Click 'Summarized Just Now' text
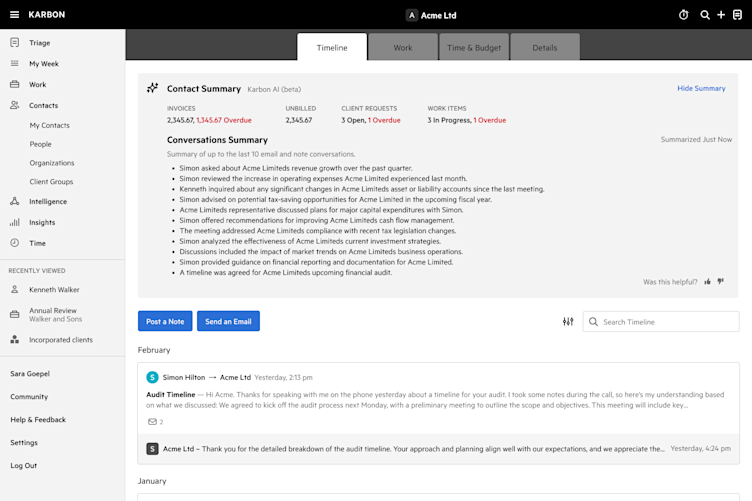 pyautogui.click(x=696, y=140)
